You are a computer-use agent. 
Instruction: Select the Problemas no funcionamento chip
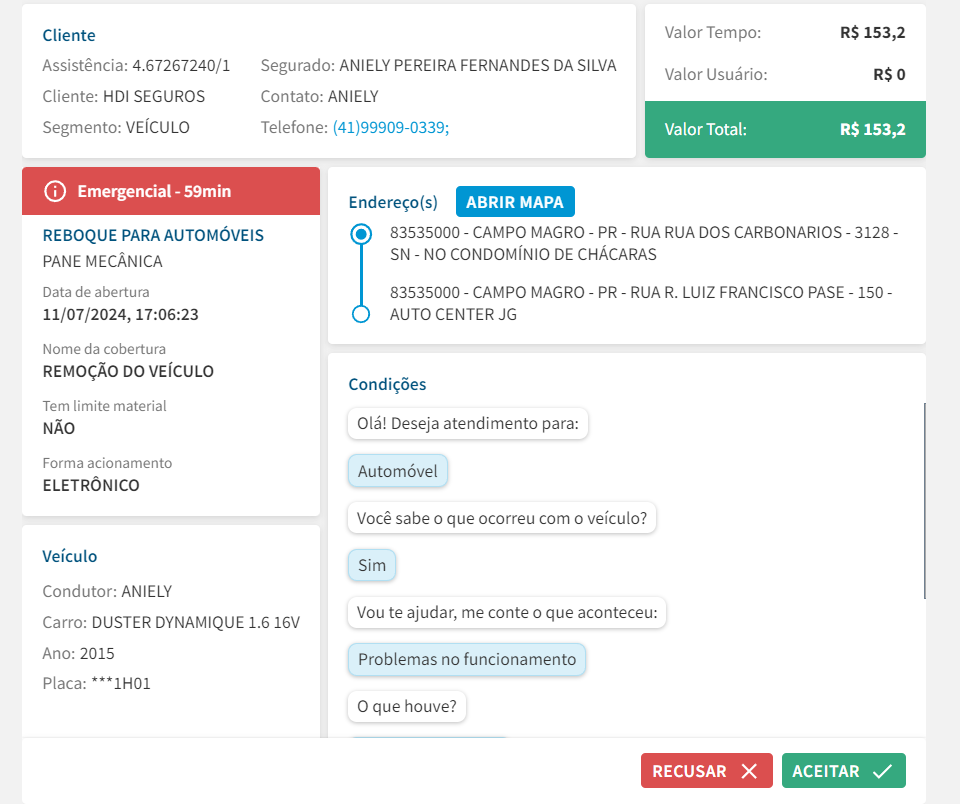467,659
